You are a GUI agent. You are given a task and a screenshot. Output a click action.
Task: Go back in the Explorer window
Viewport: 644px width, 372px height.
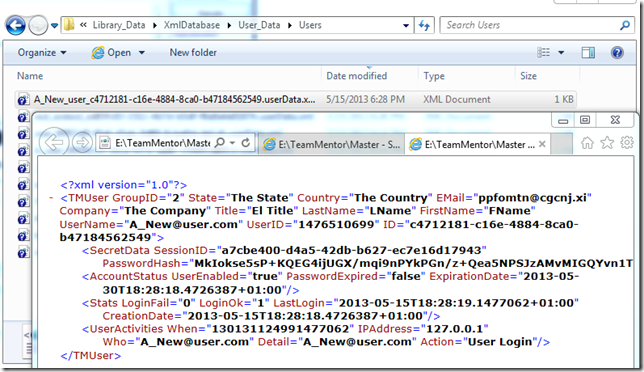point(16,25)
